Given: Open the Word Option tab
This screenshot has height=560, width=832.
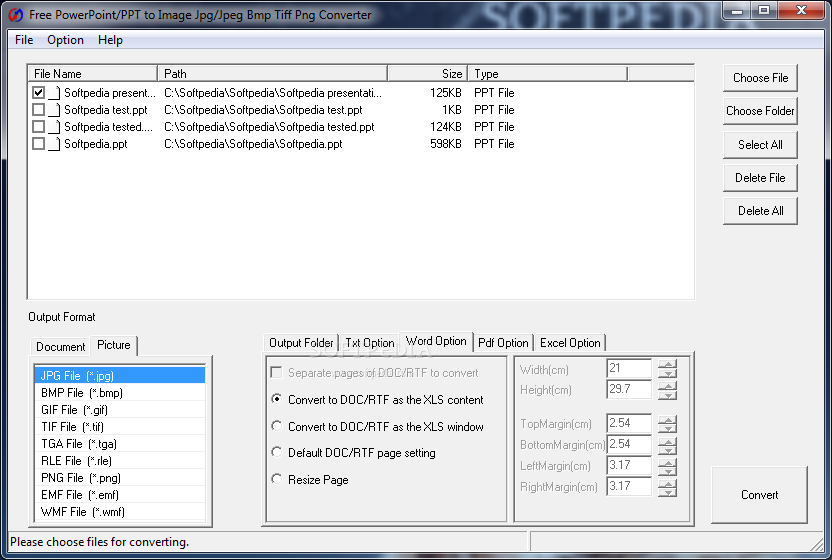Looking at the screenshot, I should pyautogui.click(x=436, y=341).
